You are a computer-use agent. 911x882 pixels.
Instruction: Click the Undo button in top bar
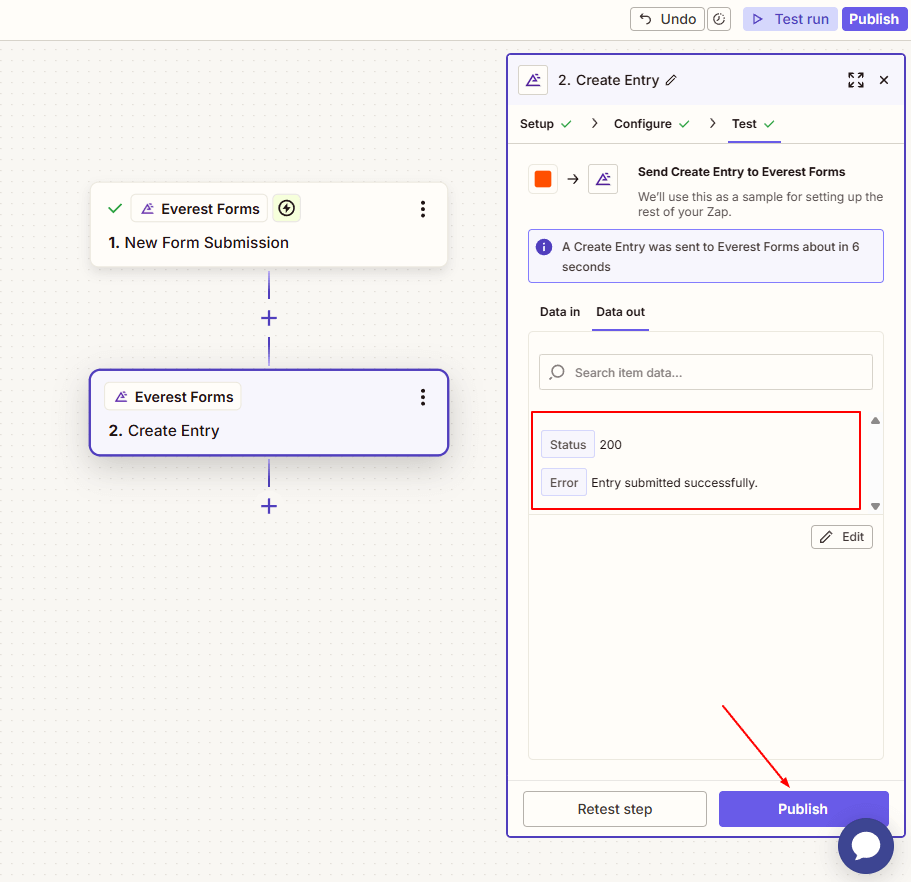click(667, 19)
